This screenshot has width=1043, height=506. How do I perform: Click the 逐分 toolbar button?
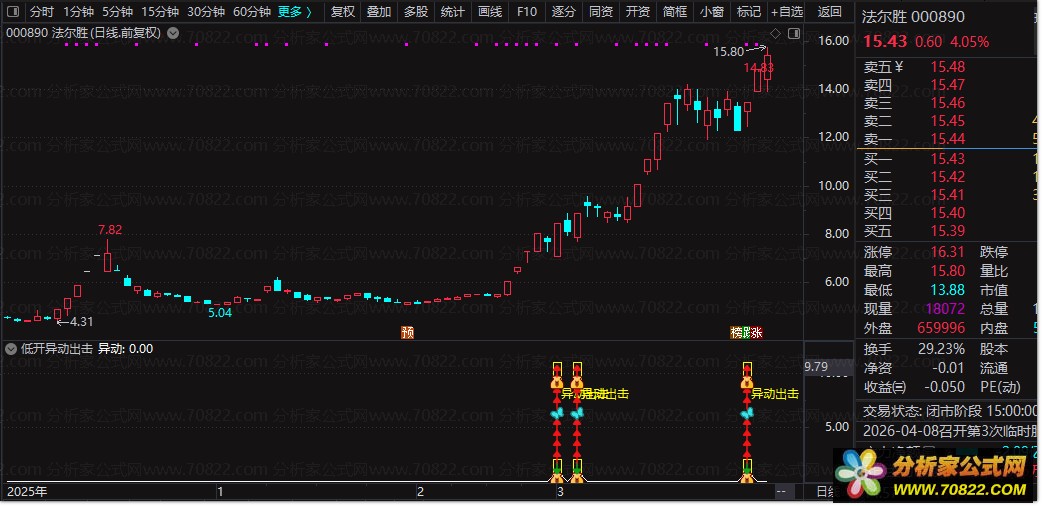click(x=563, y=11)
